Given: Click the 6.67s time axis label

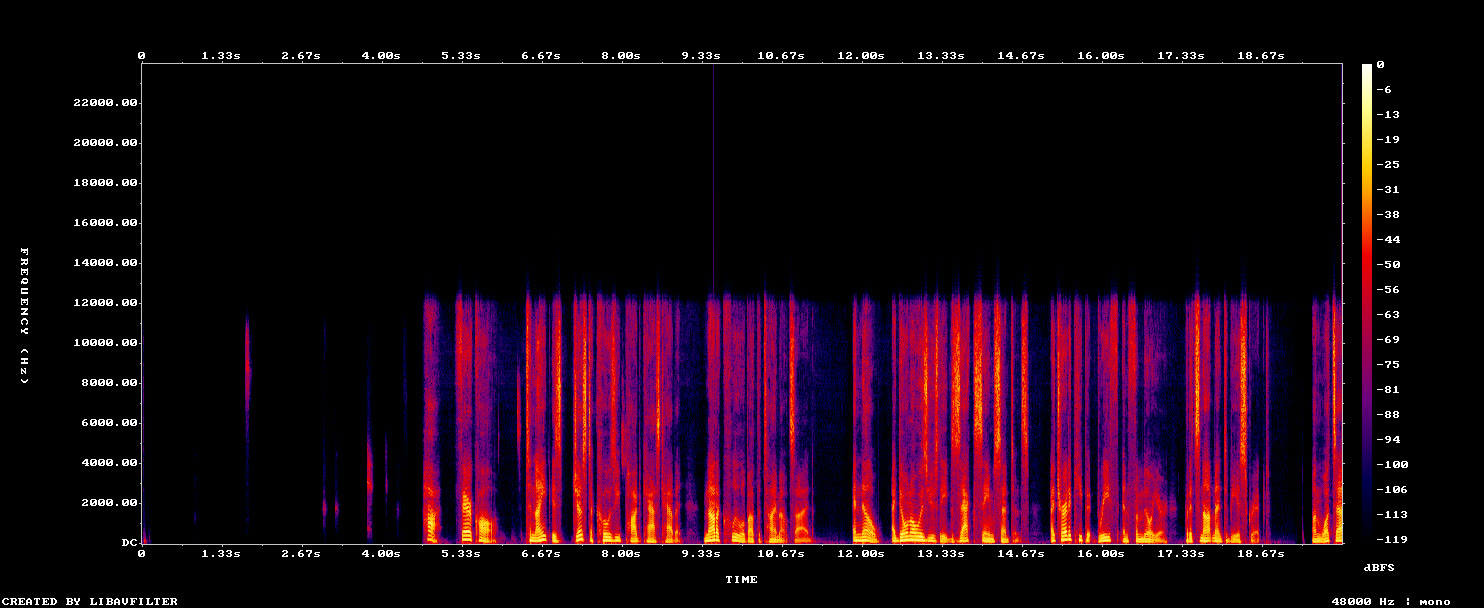Looking at the screenshot, I should pos(541,55).
